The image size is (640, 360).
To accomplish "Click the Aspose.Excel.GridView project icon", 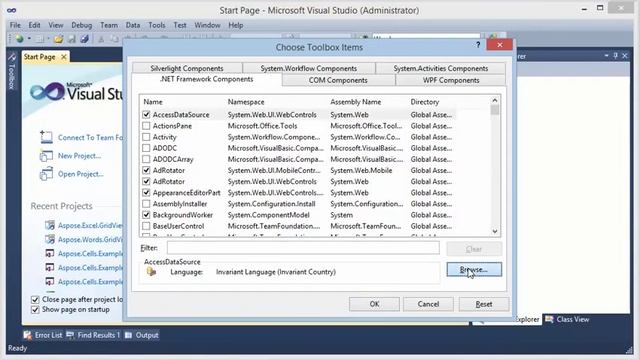I will (50, 225).
